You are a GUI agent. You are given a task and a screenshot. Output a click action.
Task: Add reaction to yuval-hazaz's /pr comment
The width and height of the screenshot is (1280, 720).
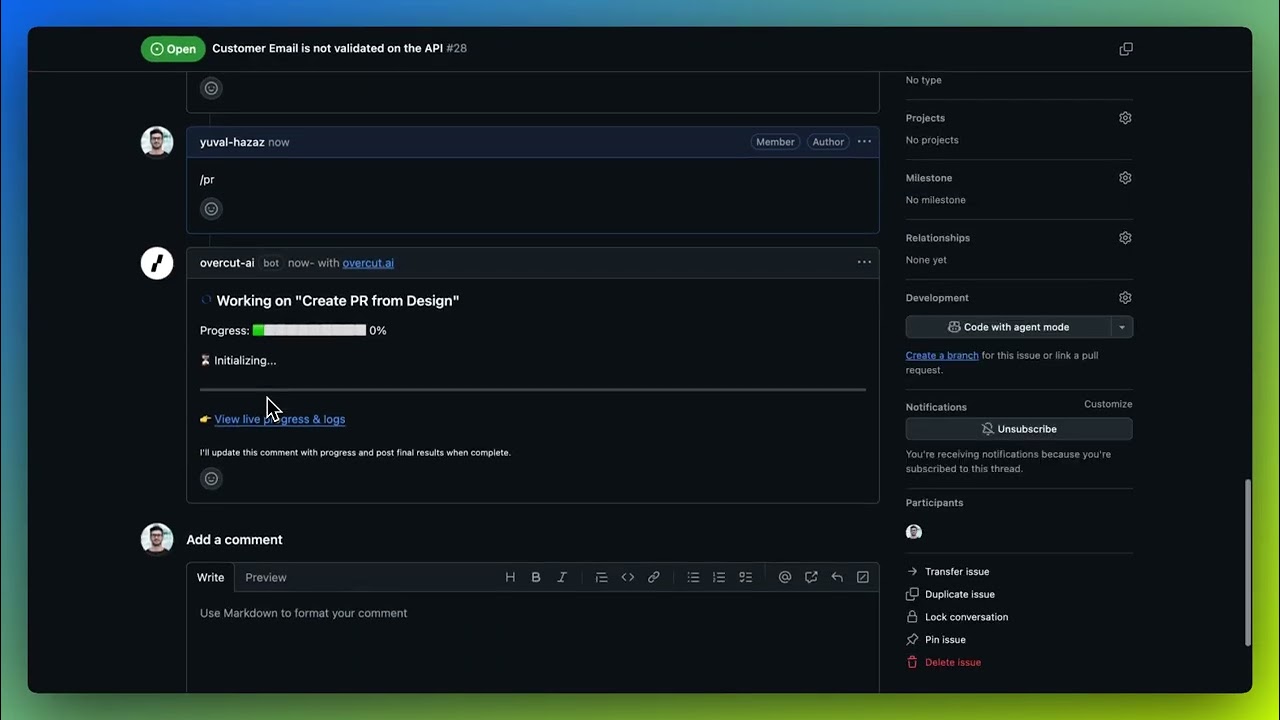pos(211,209)
